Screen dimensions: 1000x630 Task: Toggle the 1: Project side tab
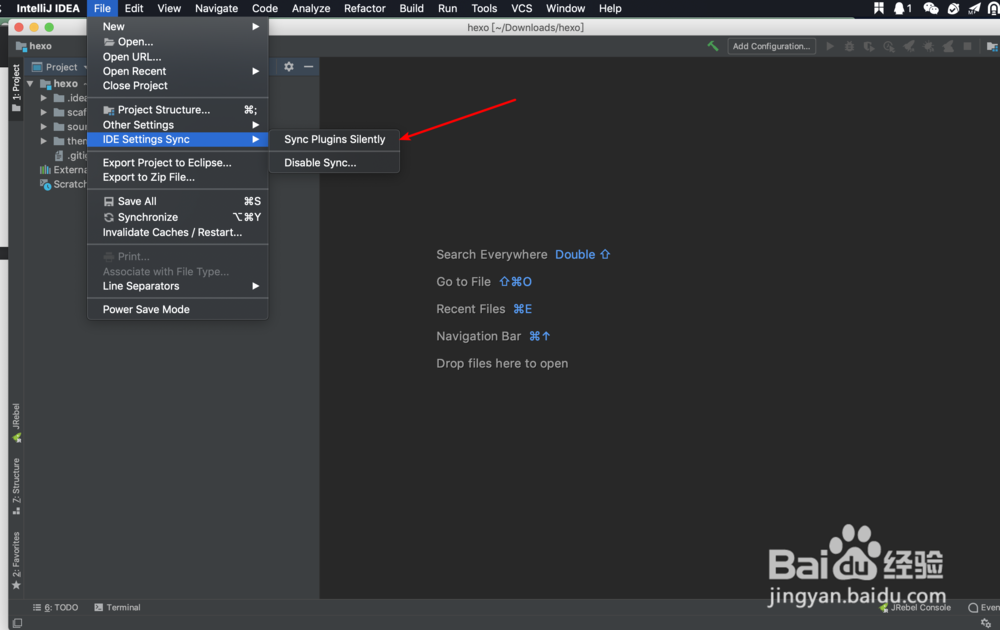click(17, 88)
